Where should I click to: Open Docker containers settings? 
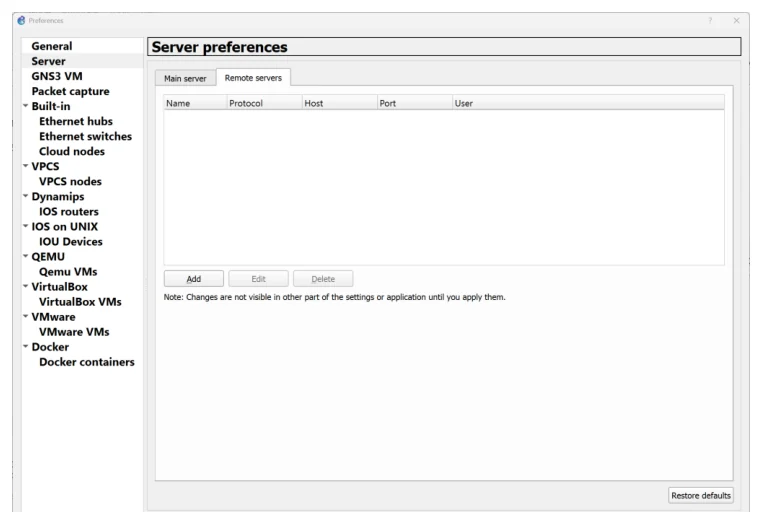click(x=87, y=362)
